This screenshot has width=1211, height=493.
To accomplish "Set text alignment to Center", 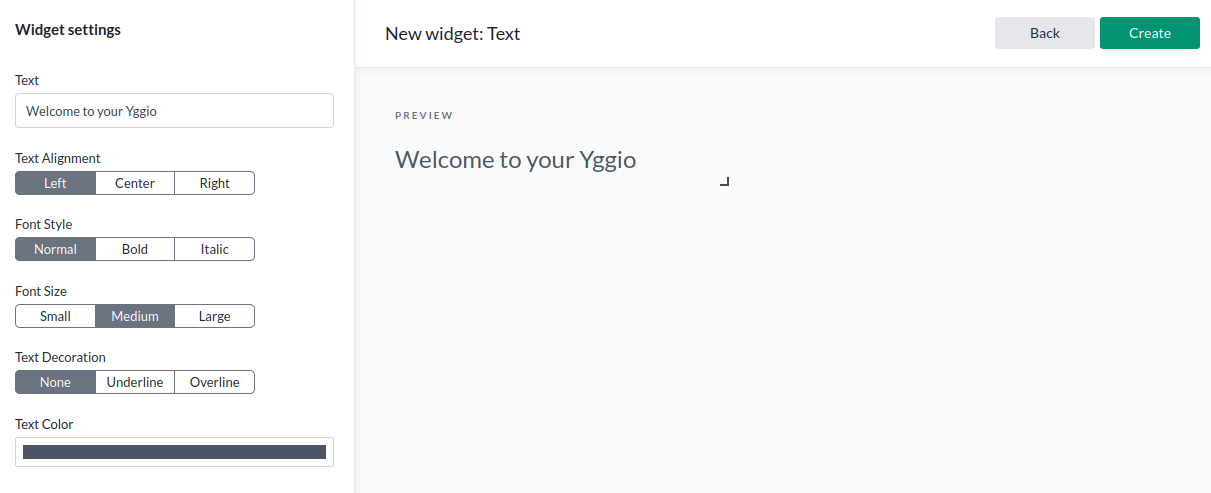I will pyautogui.click(x=135, y=183).
